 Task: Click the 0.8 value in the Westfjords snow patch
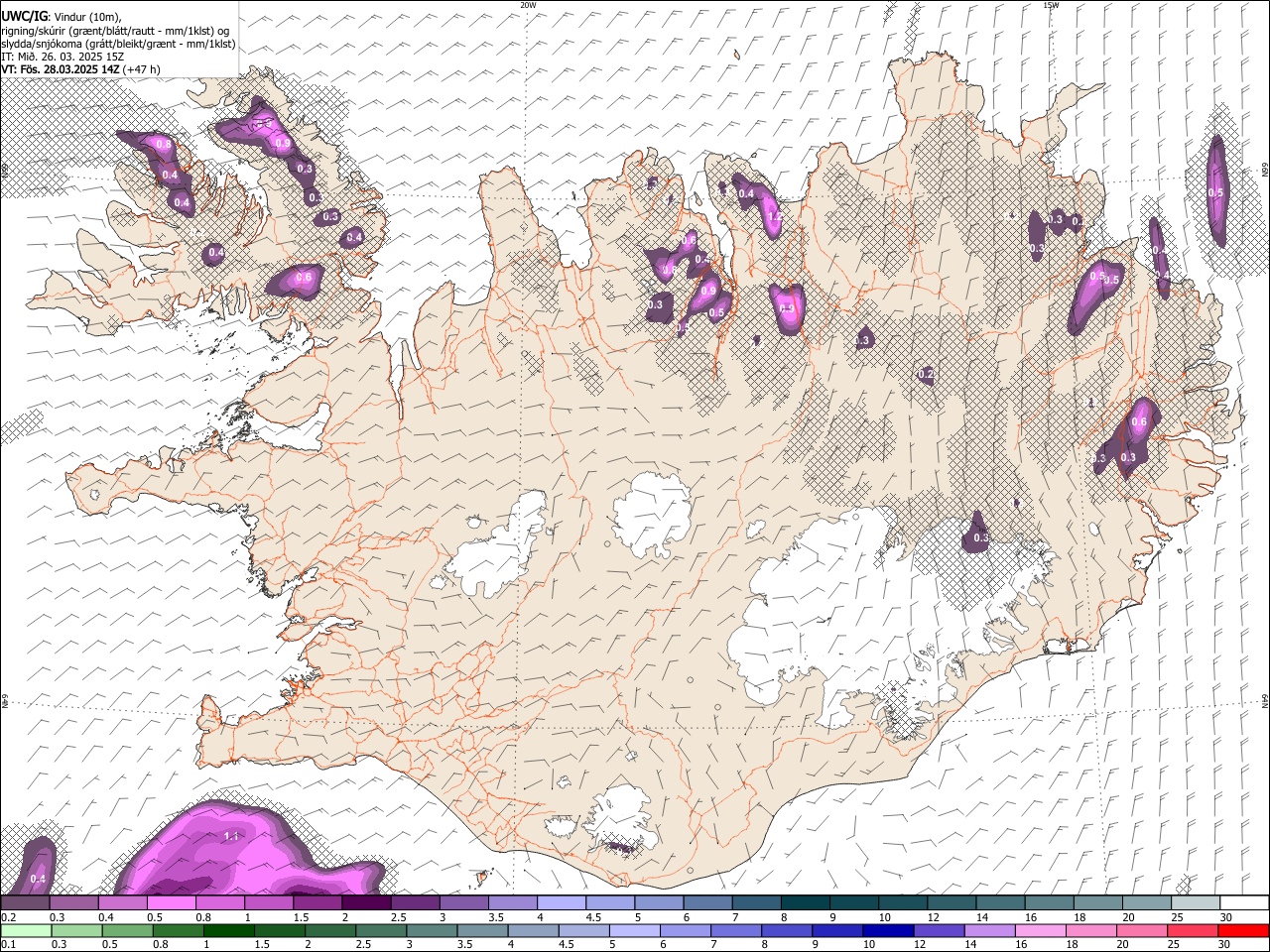(164, 145)
